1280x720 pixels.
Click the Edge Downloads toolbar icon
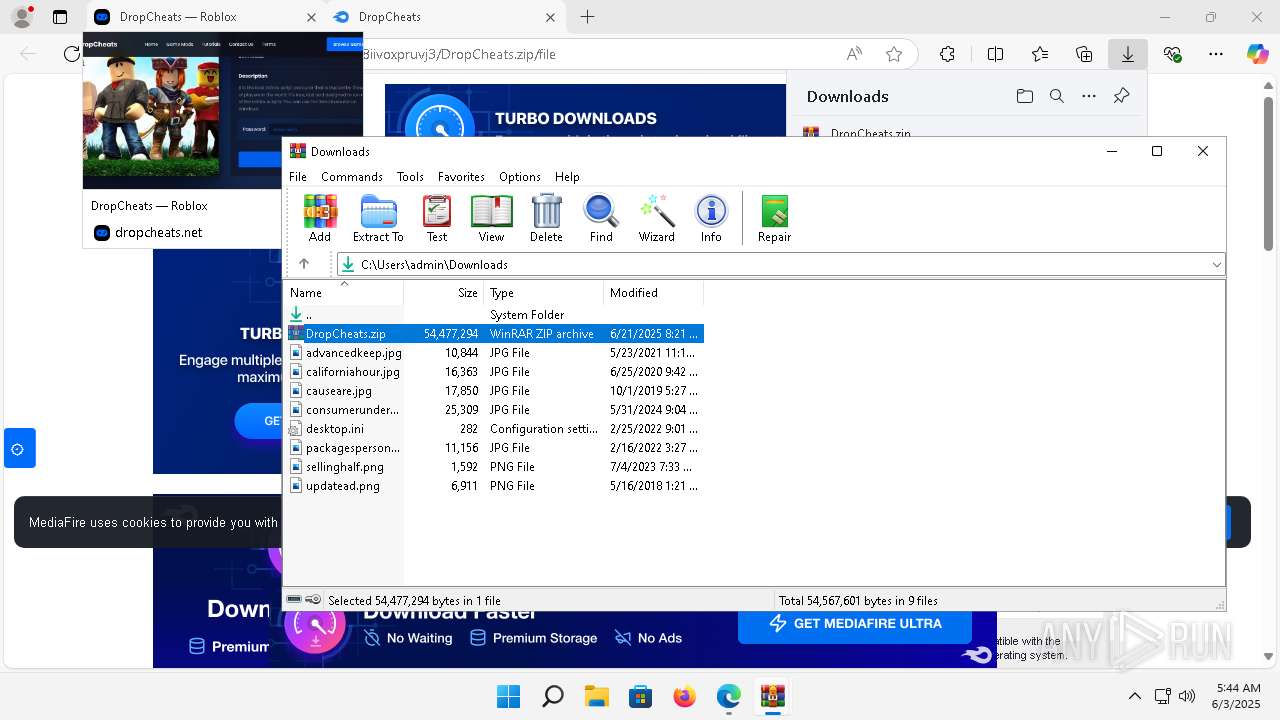click(x=1128, y=54)
